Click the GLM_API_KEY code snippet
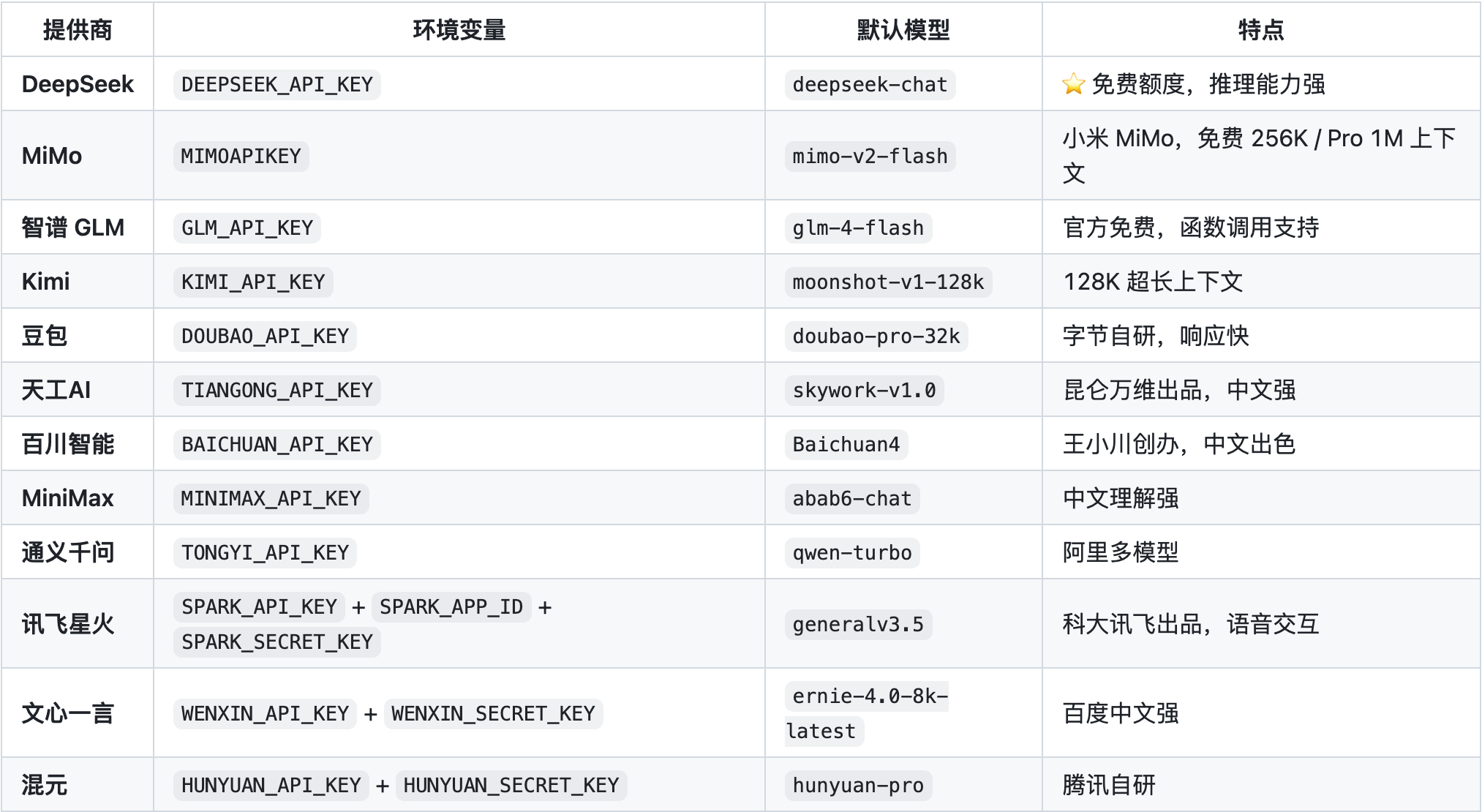Screen dimensions: 1482x812 pyautogui.click(x=247, y=228)
